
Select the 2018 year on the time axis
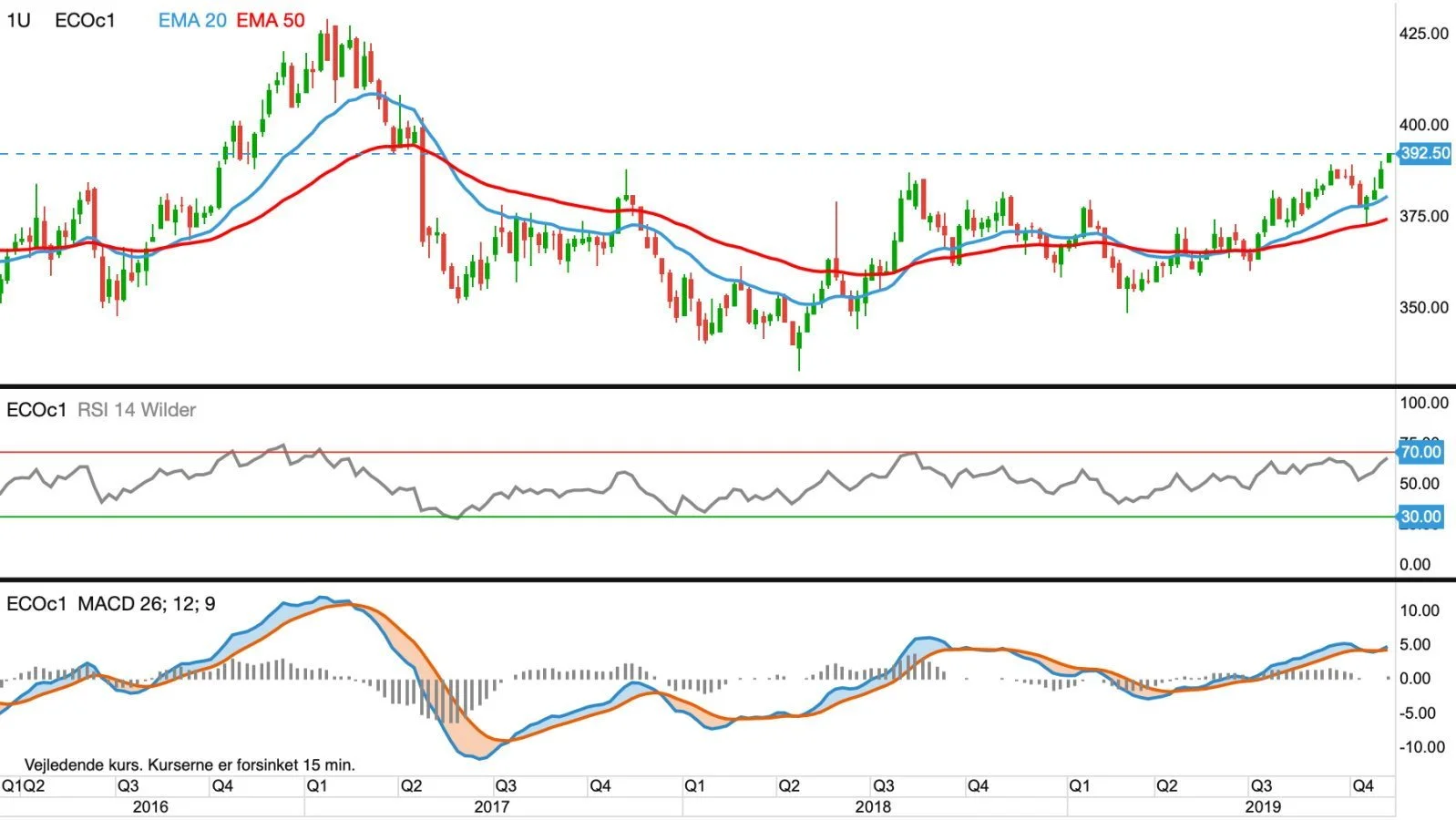coord(873,806)
